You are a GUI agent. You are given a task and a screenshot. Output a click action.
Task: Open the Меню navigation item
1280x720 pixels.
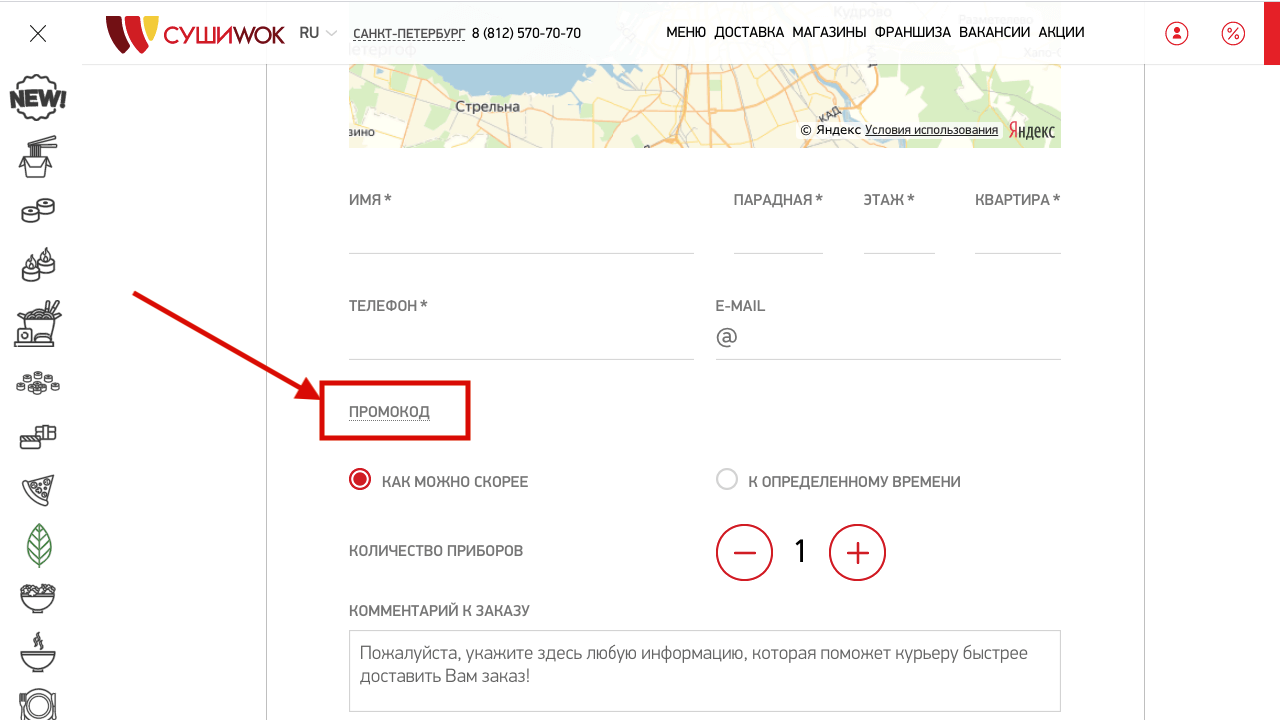point(686,33)
